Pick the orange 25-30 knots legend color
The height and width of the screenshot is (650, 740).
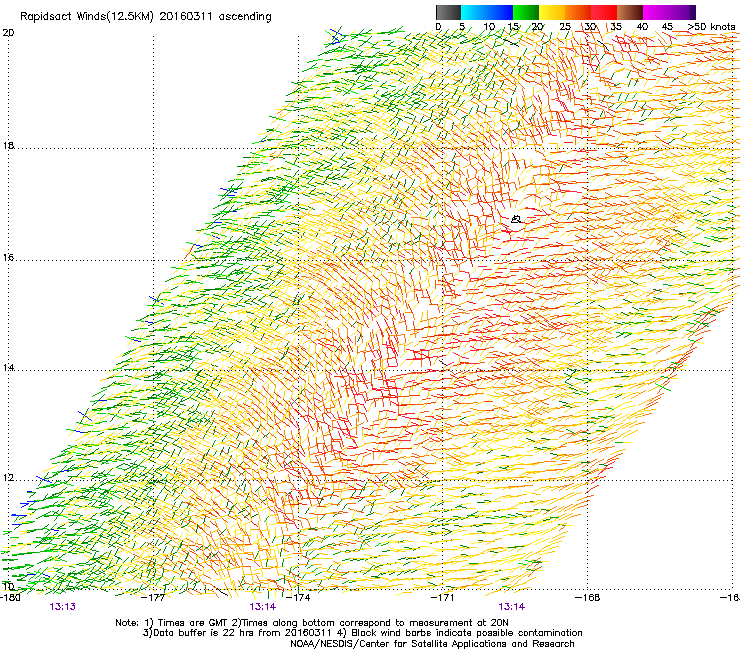point(578,12)
